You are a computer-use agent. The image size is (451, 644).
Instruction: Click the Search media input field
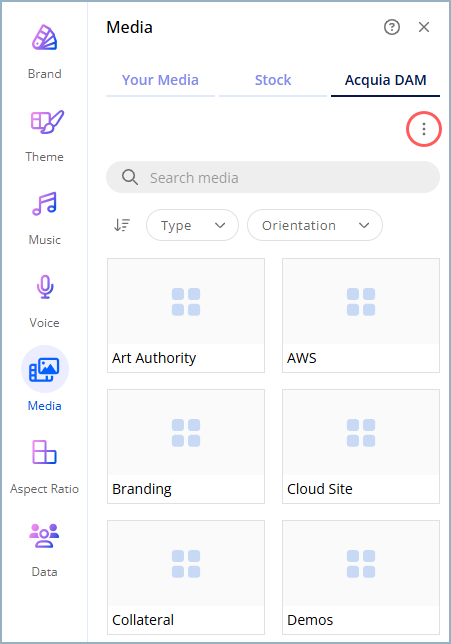pos(273,177)
